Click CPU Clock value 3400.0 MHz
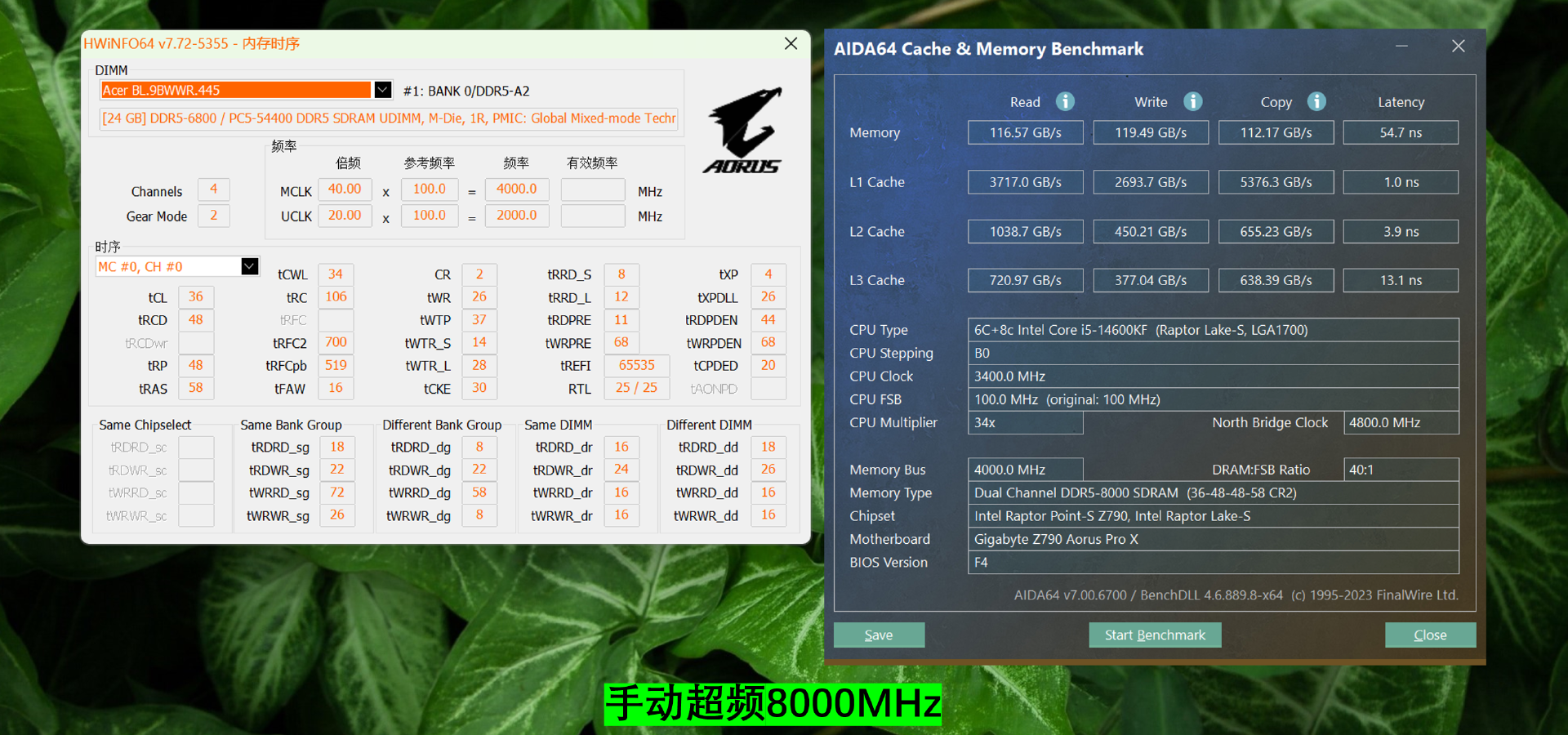This screenshot has height=735, width=1568. pos(1214,376)
